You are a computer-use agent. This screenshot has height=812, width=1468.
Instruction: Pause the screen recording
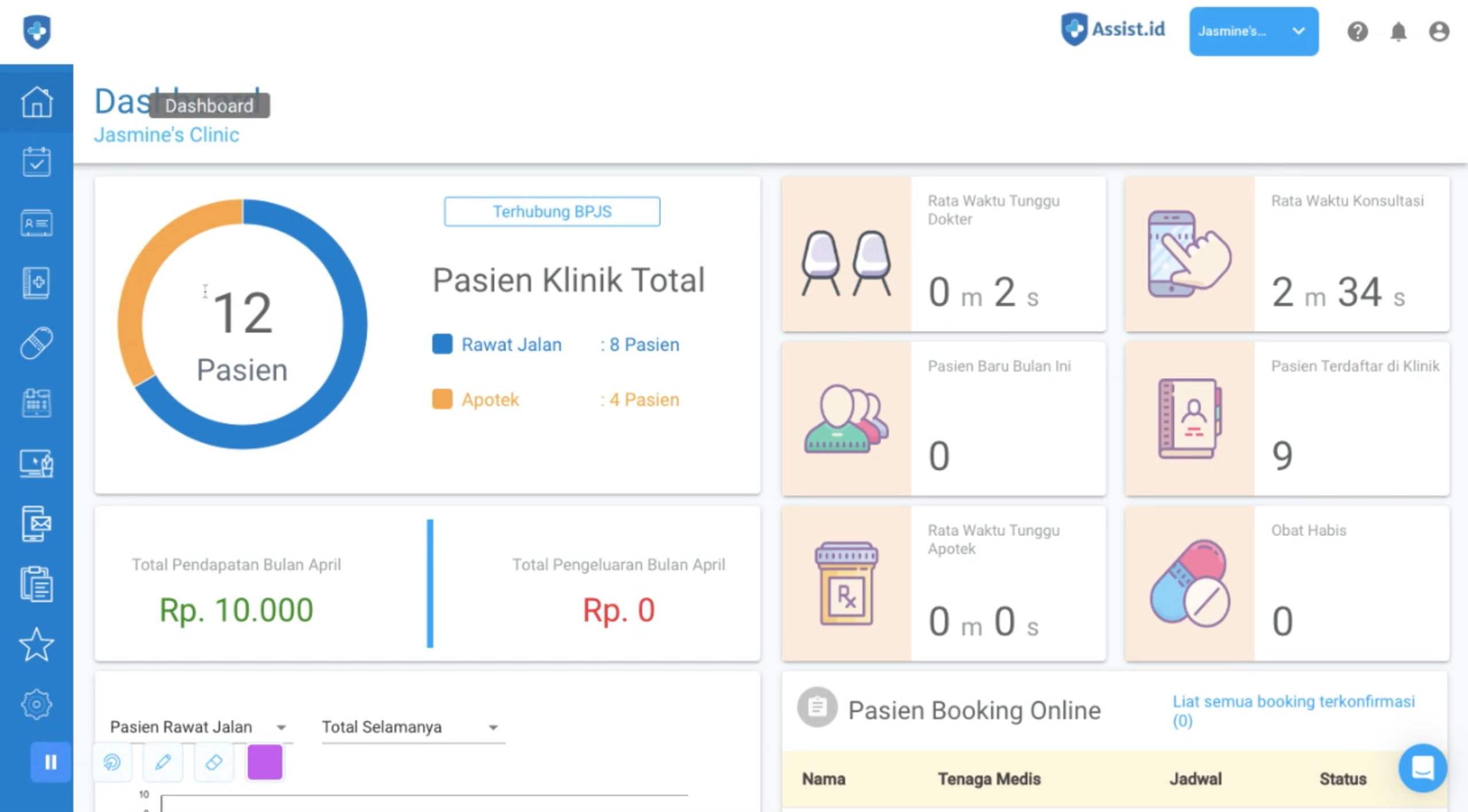(x=50, y=762)
